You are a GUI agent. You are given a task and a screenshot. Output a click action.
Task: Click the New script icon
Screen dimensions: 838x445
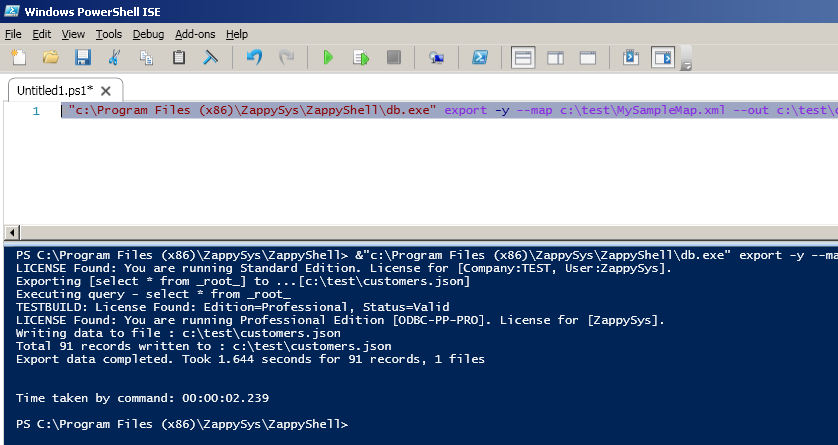(x=19, y=57)
